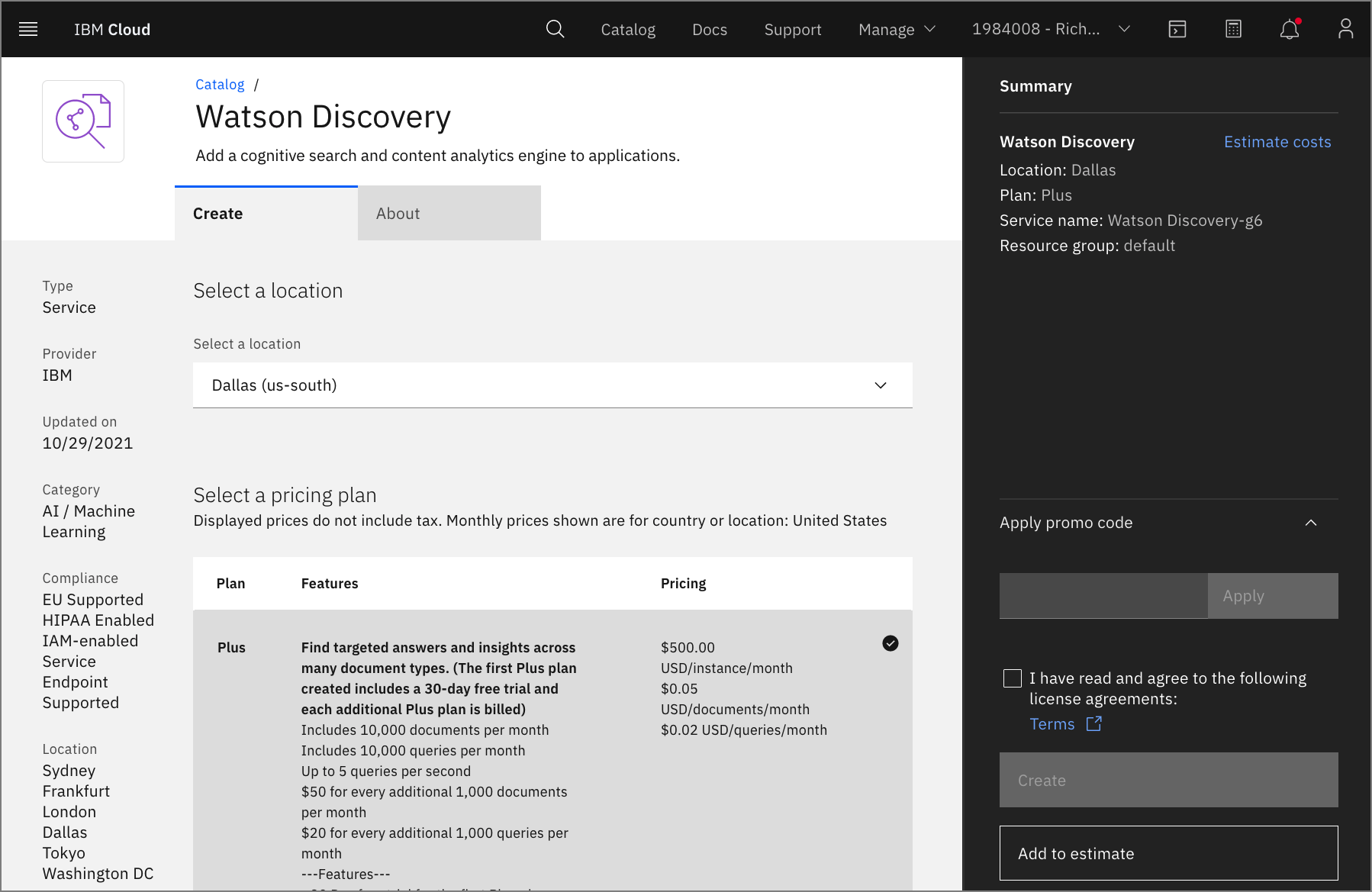This screenshot has height=892, width=1372.
Task: Open the account switcher dropdown
Action: (1050, 29)
